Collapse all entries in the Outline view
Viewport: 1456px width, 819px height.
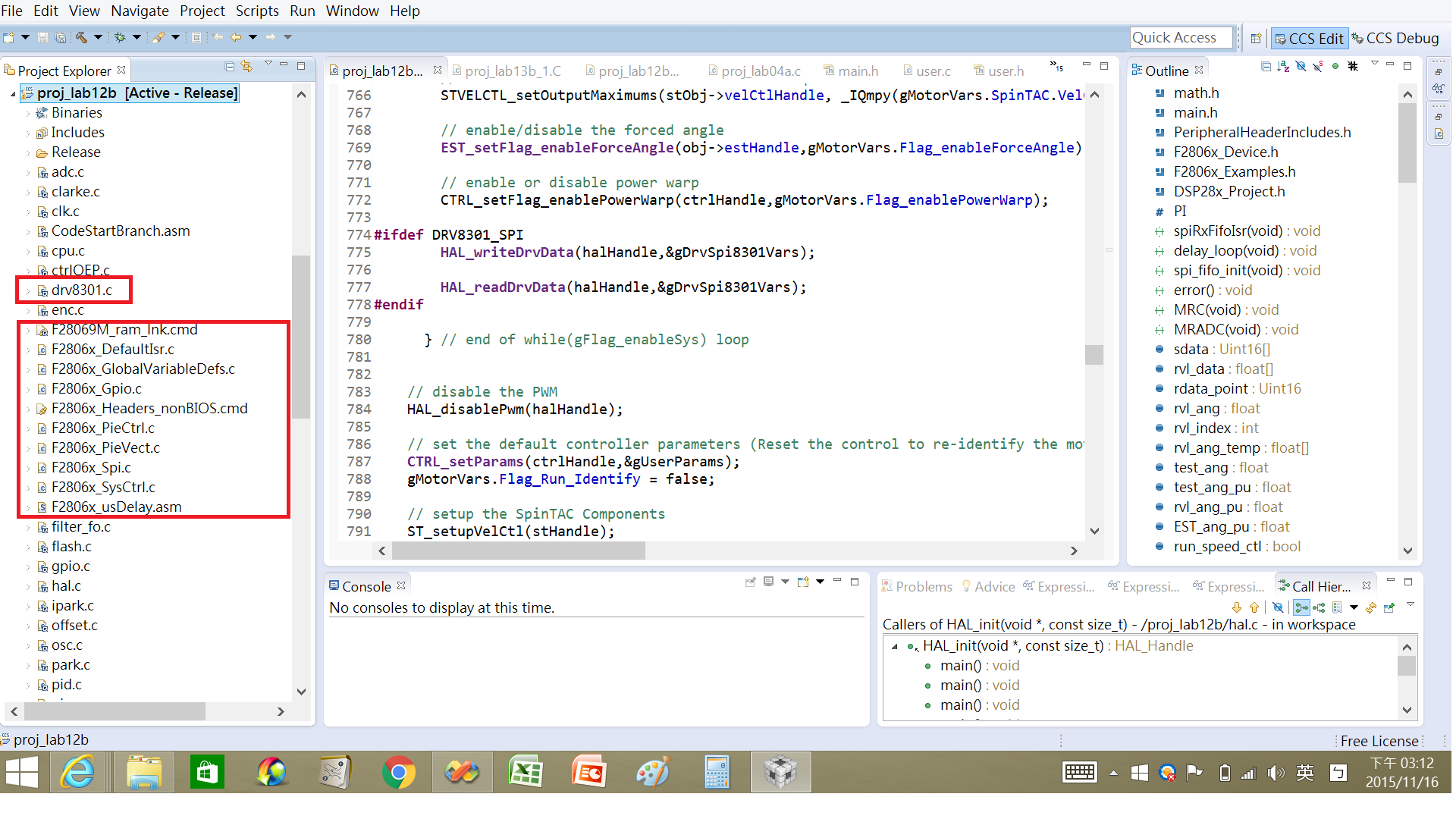(1266, 67)
